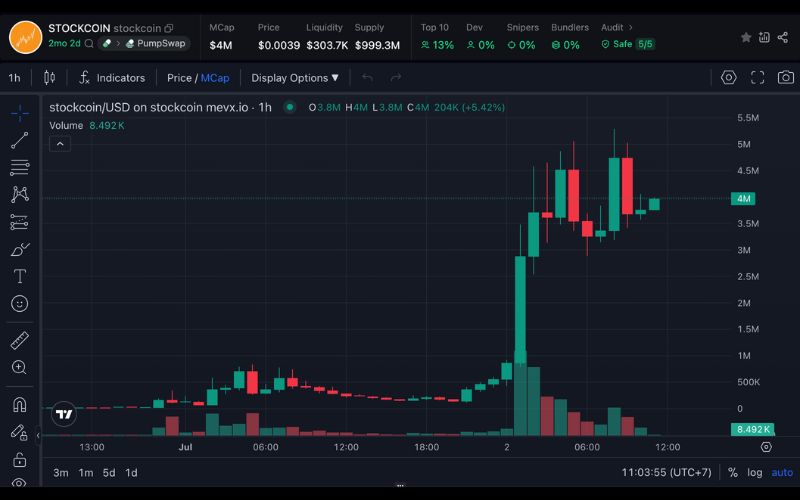The width and height of the screenshot is (800, 500).
Task: Add STOCKCOIN to favorites star
Action: click(x=746, y=37)
